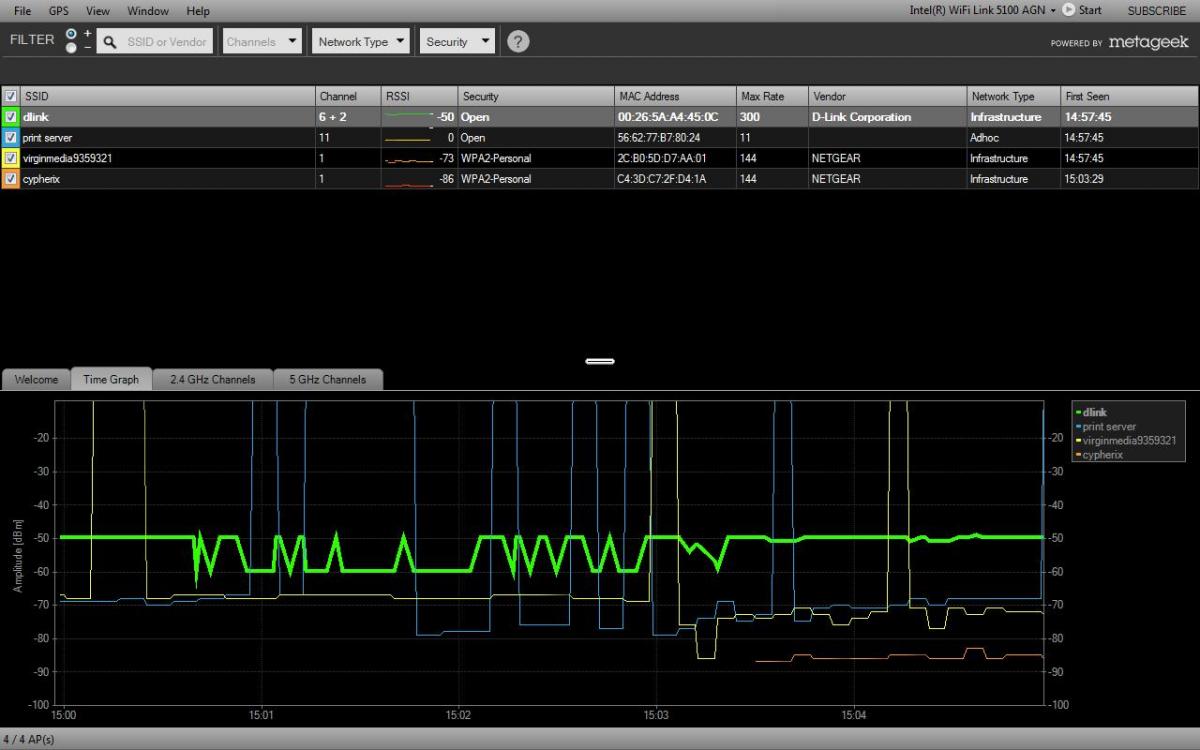Click the MetaGeek logo
This screenshot has width=1200, height=750.
tap(1149, 42)
